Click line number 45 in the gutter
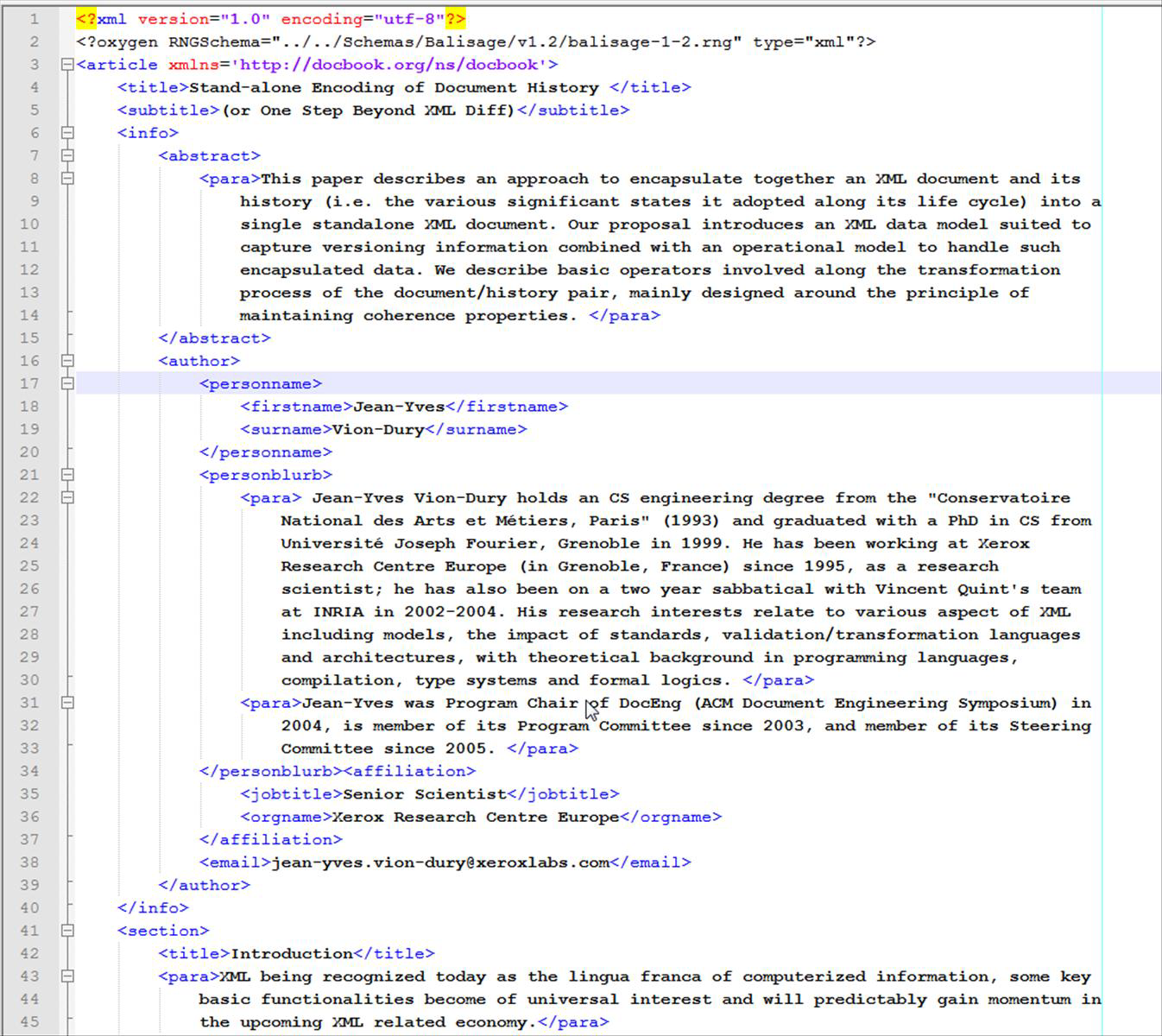The height and width of the screenshot is (1036, 1162). tap(29, 1022)
